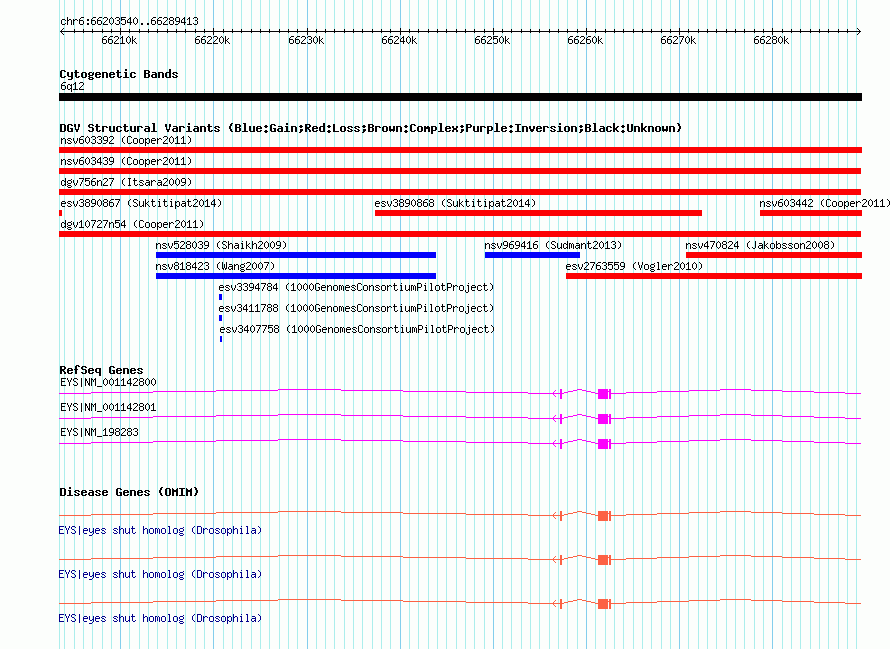Click the nsv603439 (Cooper2011) variant bar
Viewport: 890px width, 649px height.
pos(460,171)
